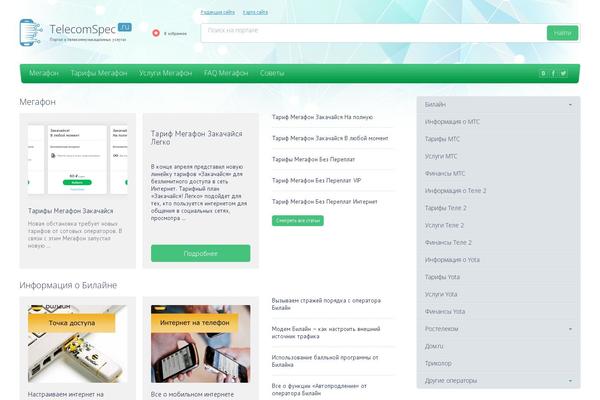Open Услуги Мегафон in green navigation

pyautogui.click(x=165, y=73)
